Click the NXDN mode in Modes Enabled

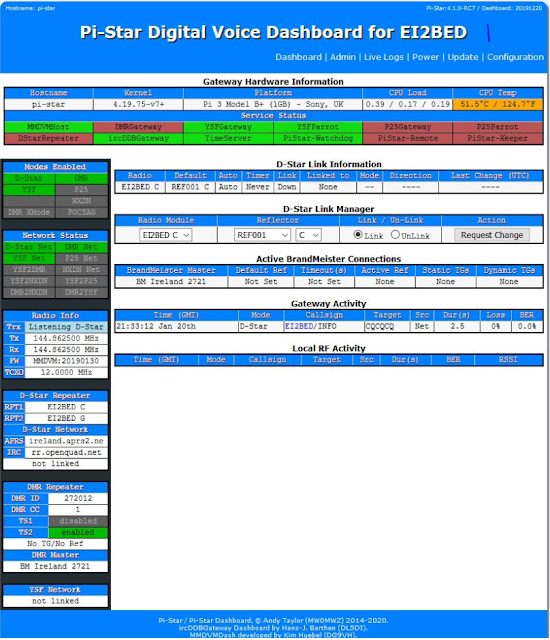pyautogui.click(x=82, y=201)
